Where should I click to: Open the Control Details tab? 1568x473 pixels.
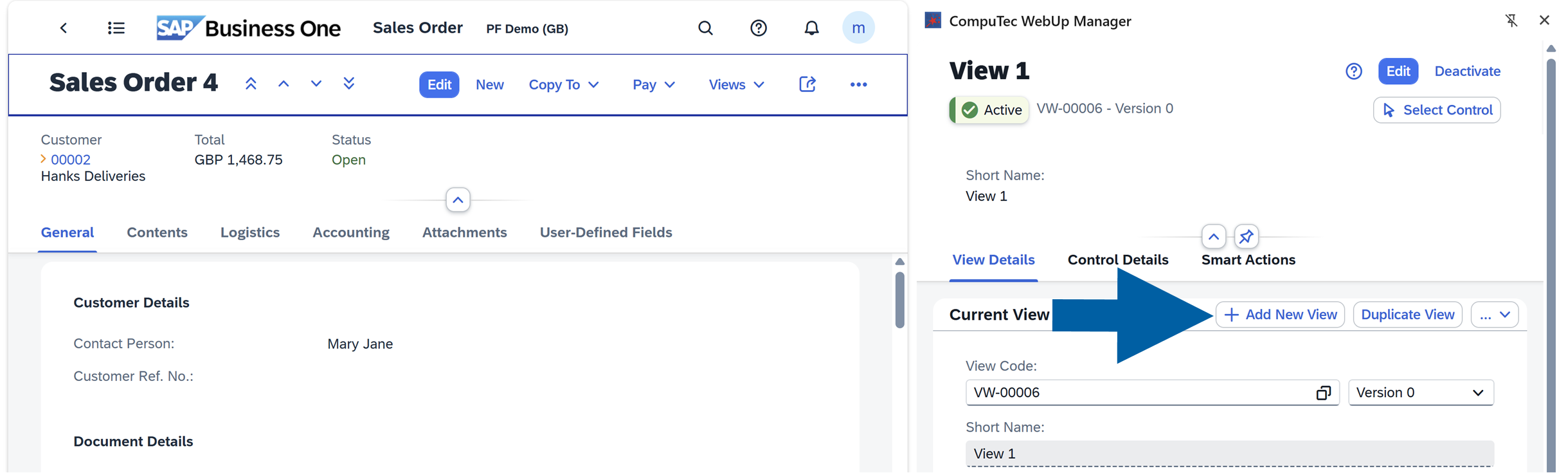(1118, 260)
